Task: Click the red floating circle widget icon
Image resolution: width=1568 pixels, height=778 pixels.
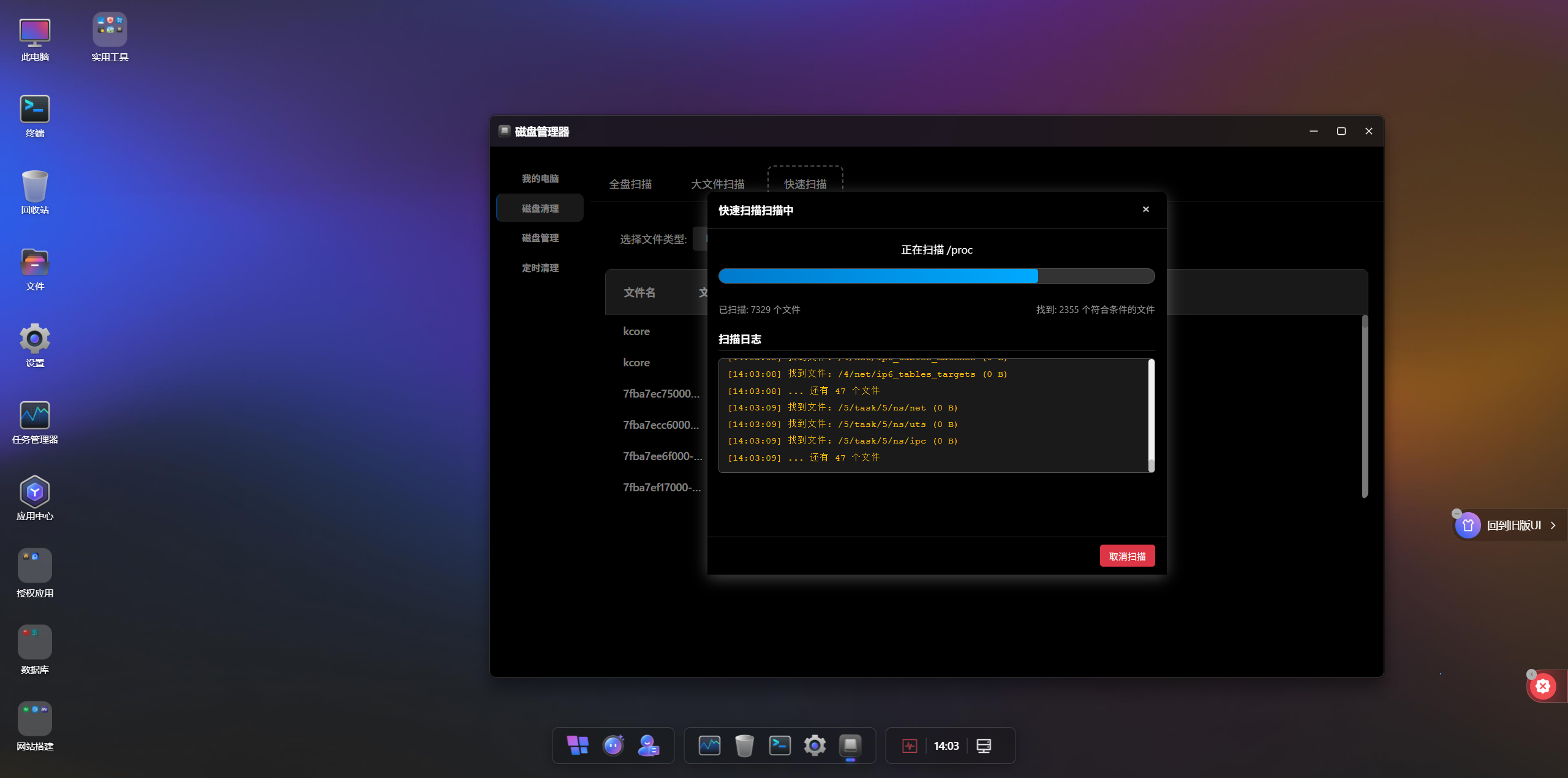Action: (1543, 686)
